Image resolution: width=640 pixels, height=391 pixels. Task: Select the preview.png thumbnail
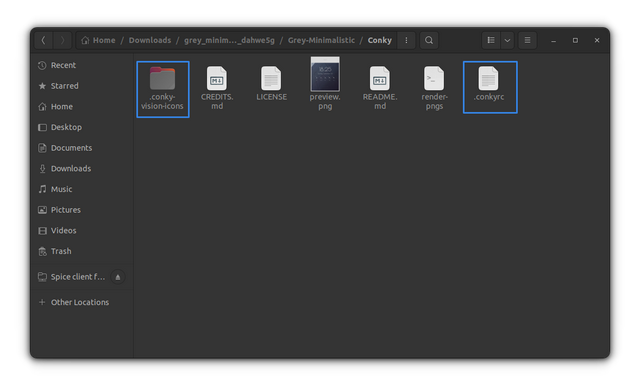tap(325, 74)
